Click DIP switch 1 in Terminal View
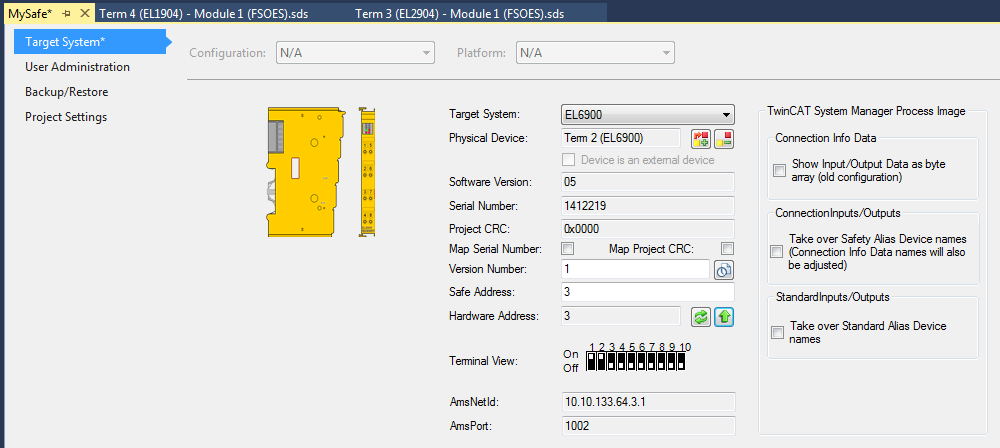 click(x=591, y=361)
